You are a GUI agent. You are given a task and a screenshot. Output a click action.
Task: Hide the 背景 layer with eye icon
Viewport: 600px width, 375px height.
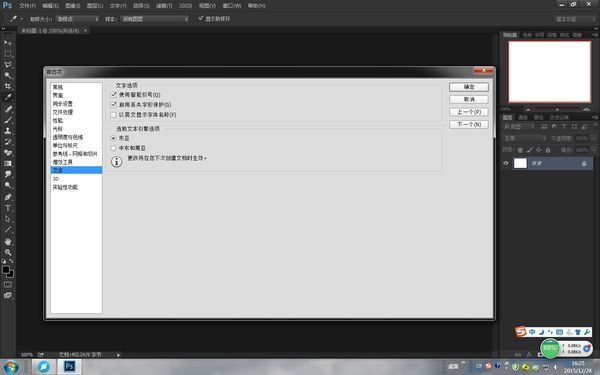506,163
